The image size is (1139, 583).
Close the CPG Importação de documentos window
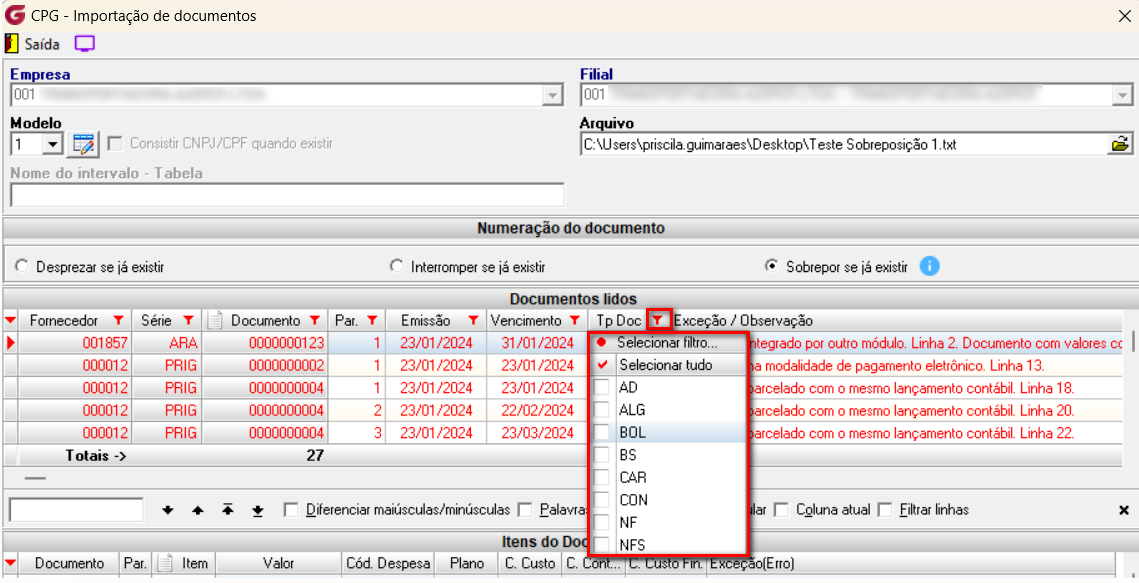(x=1124, y=16)
